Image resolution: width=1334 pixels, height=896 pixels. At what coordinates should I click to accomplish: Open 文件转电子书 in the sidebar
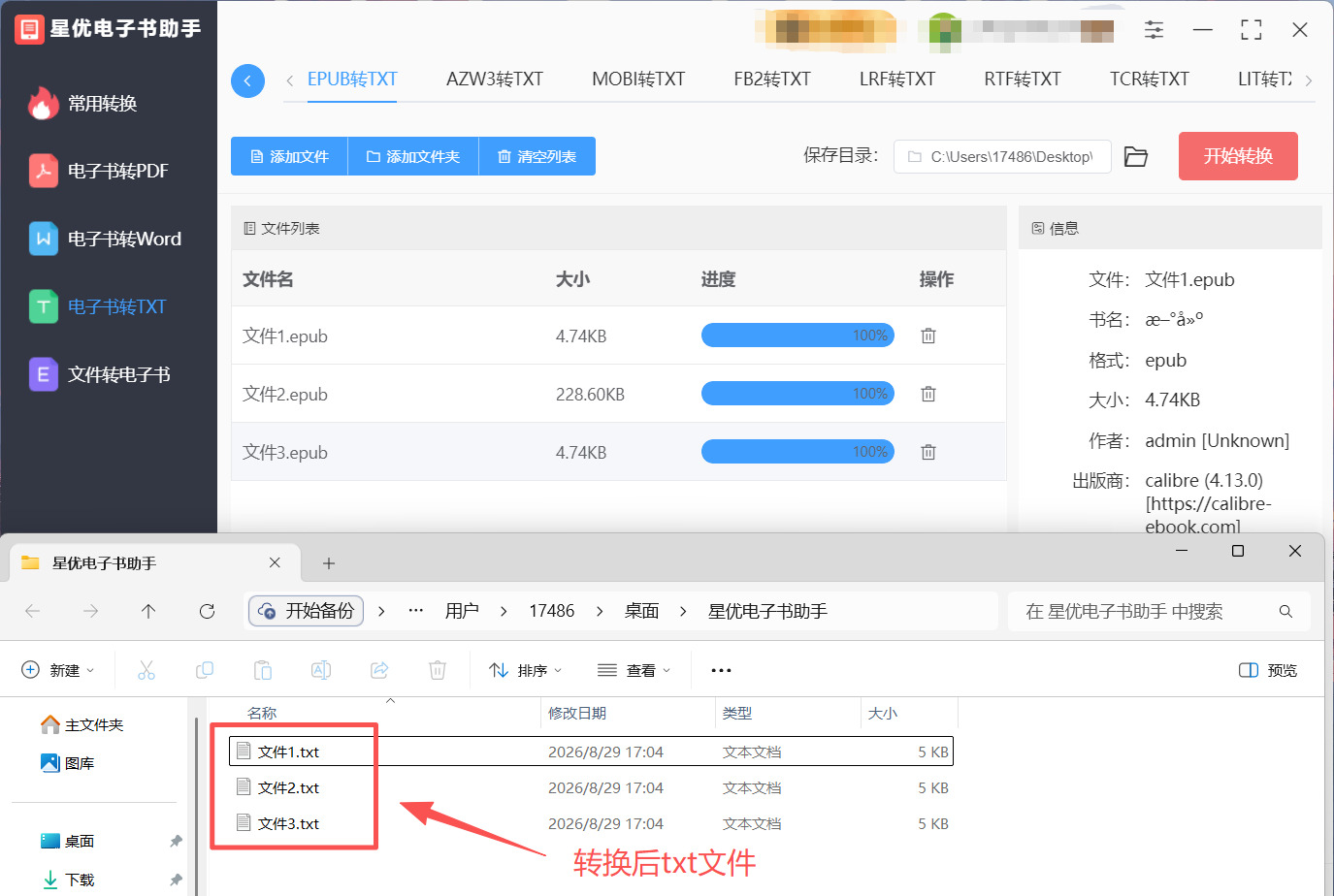point(100,374)
